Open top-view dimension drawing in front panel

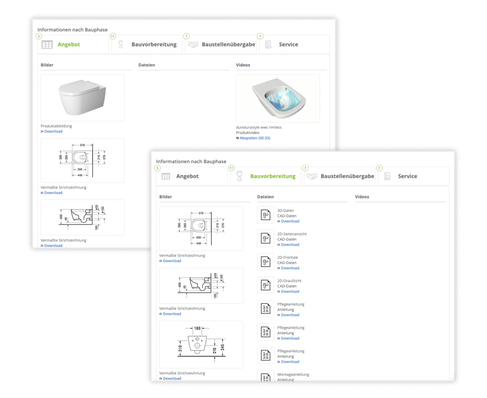pyautogui.click(x=201, y=228)
